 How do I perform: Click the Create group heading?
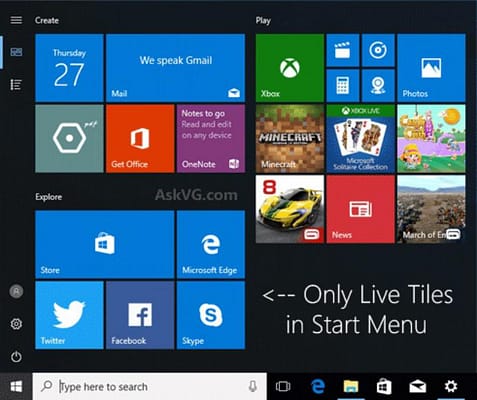point(47,20)
